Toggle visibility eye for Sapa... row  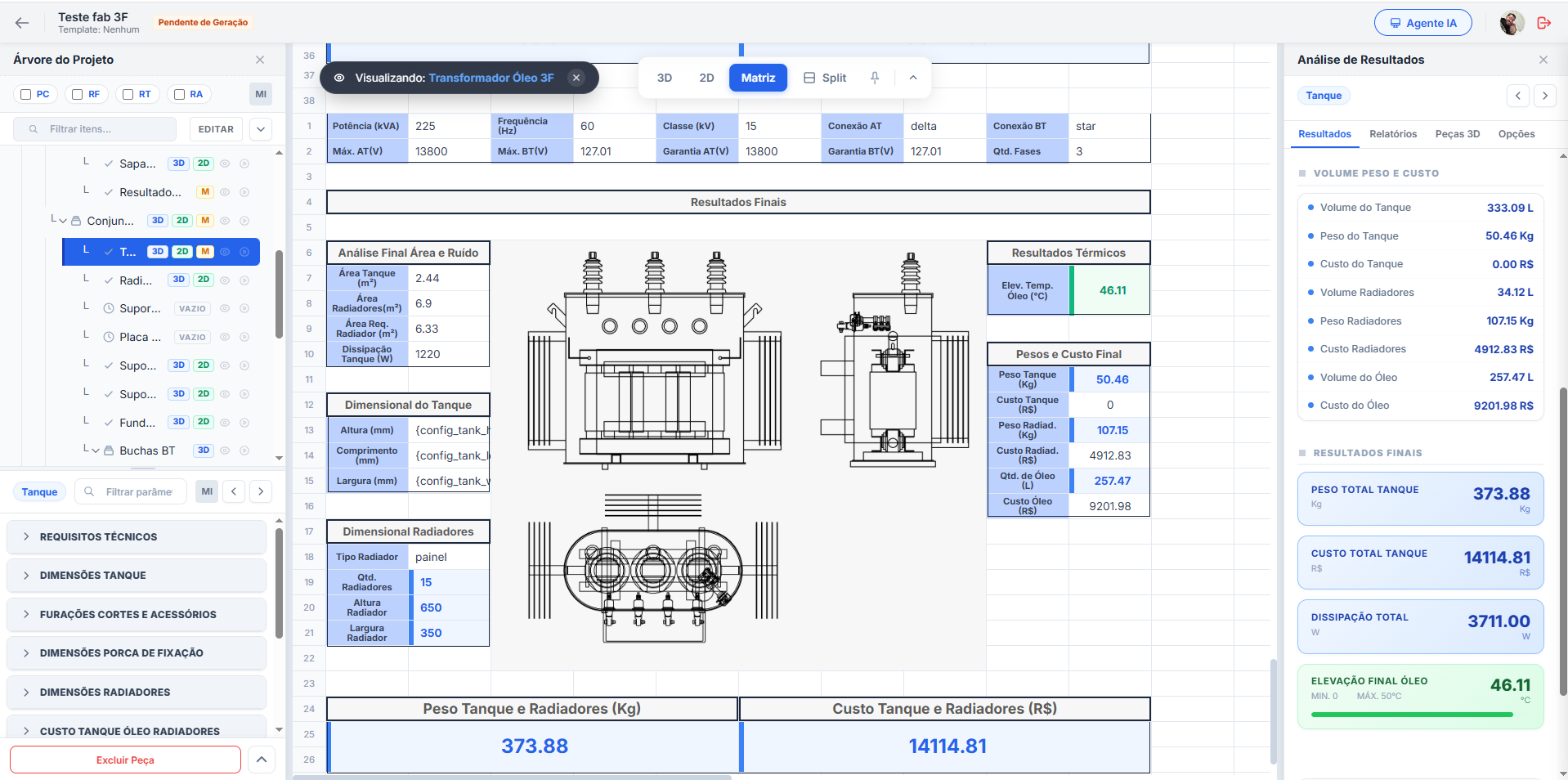[224, 164]
